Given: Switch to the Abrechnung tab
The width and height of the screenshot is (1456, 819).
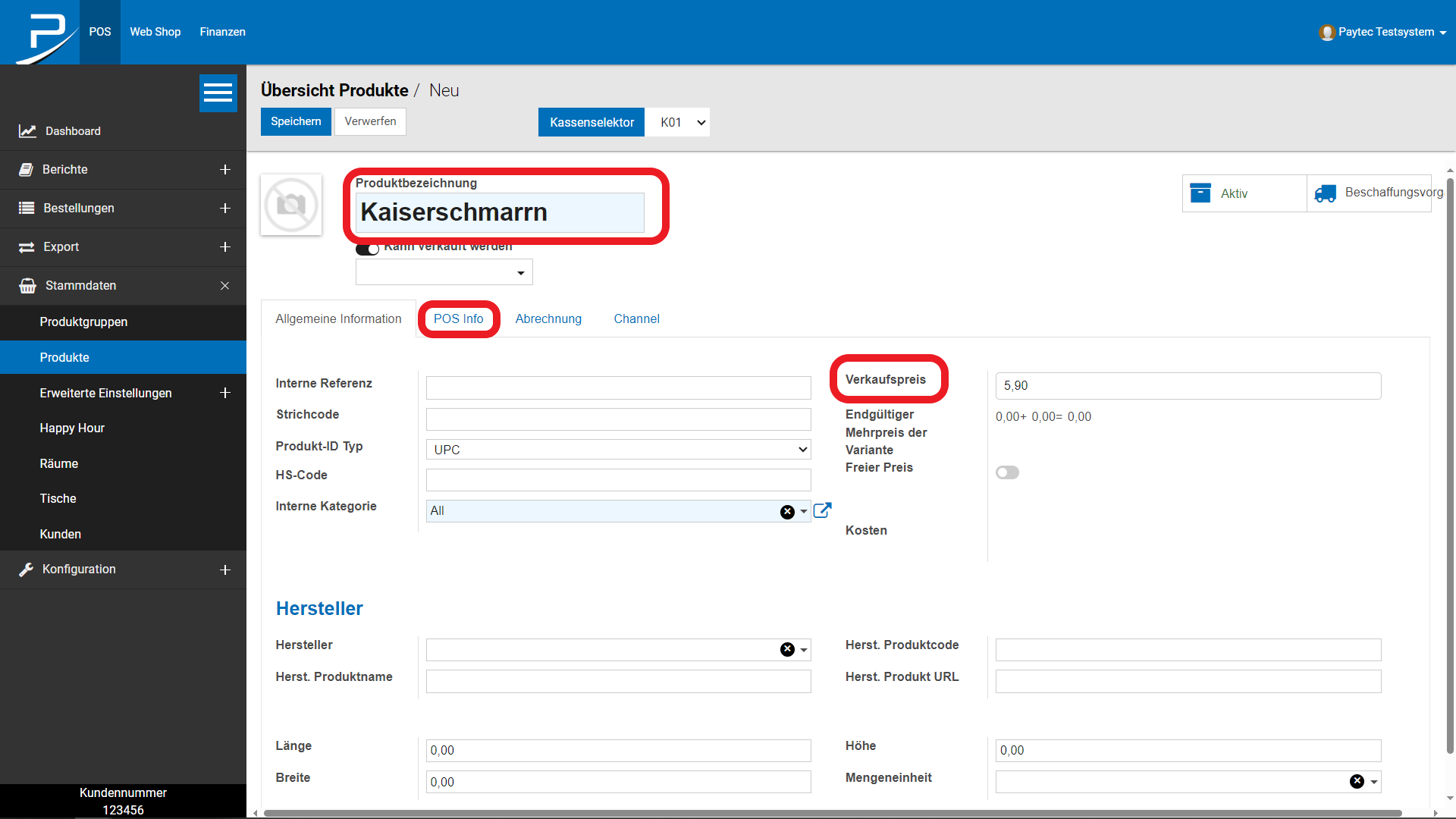Looking at the screenshot, I should tap(548, 318).
